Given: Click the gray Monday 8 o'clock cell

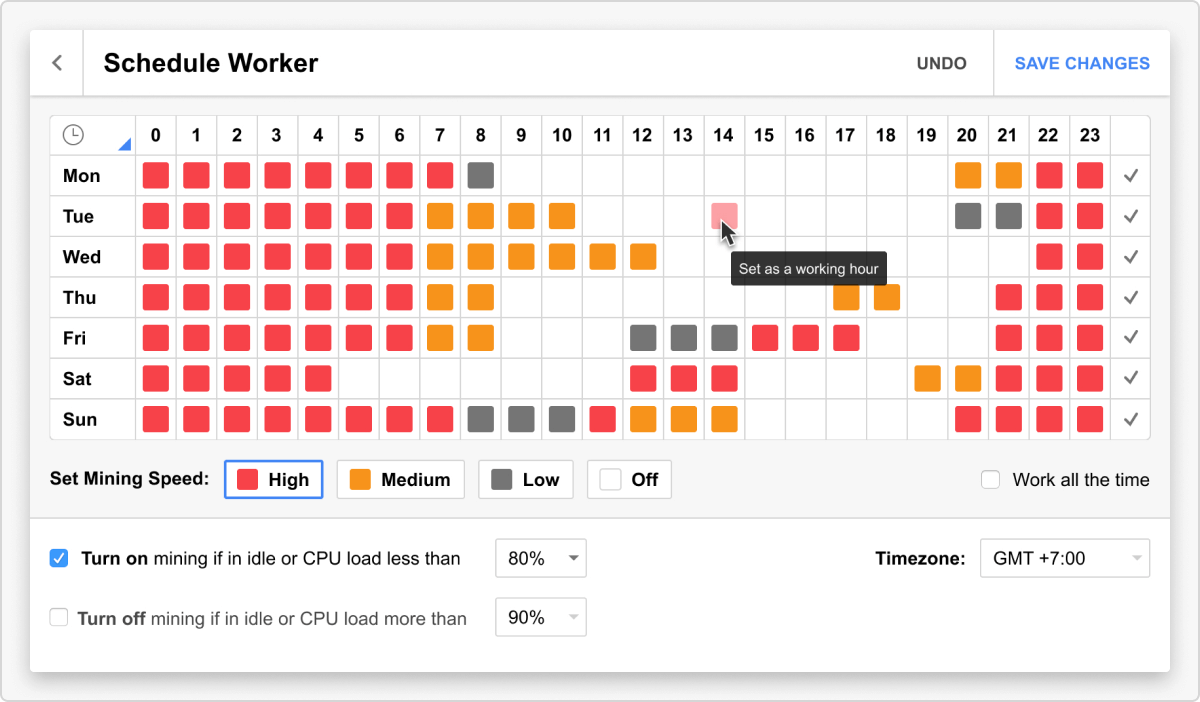Looking at the screenshot, I should 481,176.
